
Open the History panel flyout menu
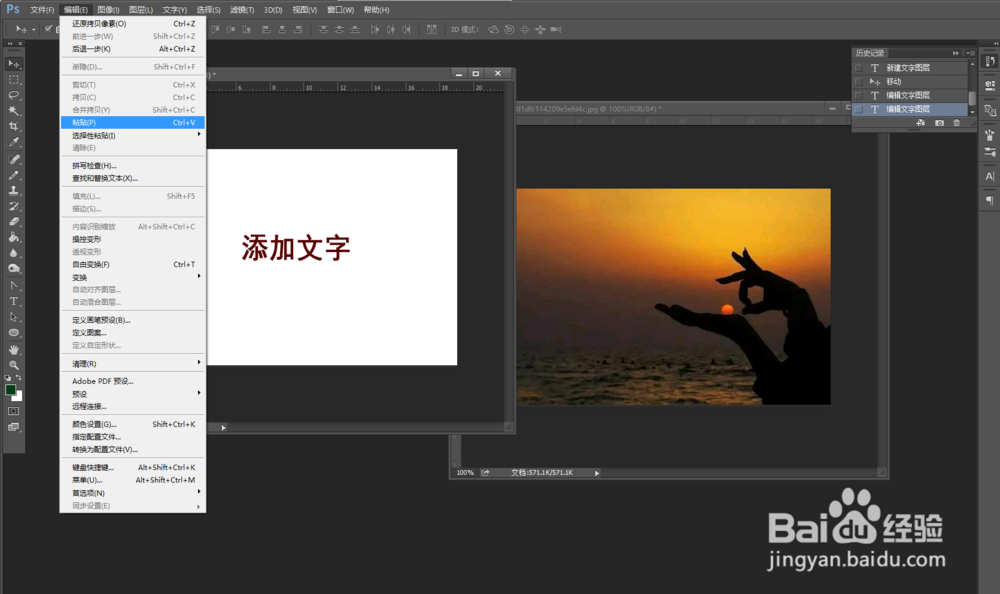tap(969, 52)
